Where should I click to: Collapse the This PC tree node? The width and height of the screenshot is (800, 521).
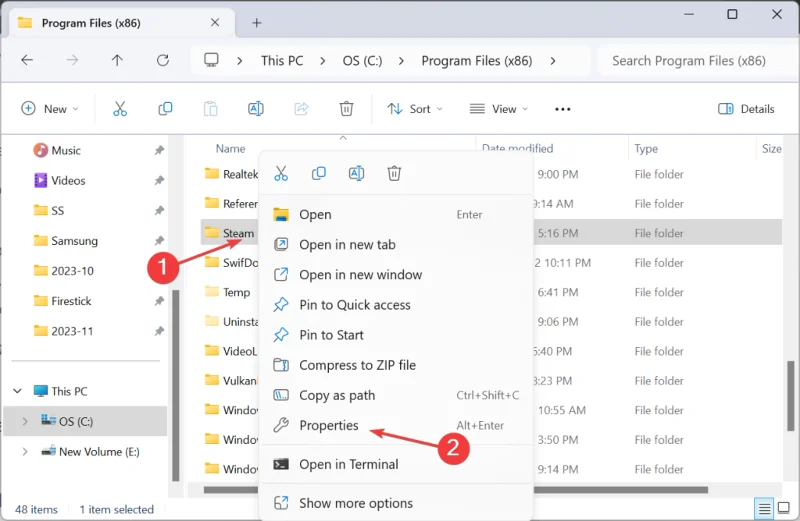coord(17,391)
